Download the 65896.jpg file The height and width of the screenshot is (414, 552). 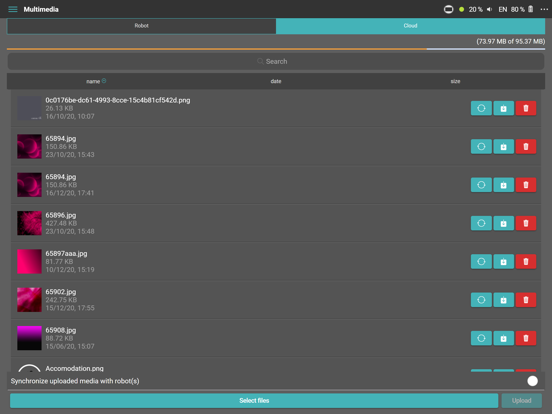point(503,223)
